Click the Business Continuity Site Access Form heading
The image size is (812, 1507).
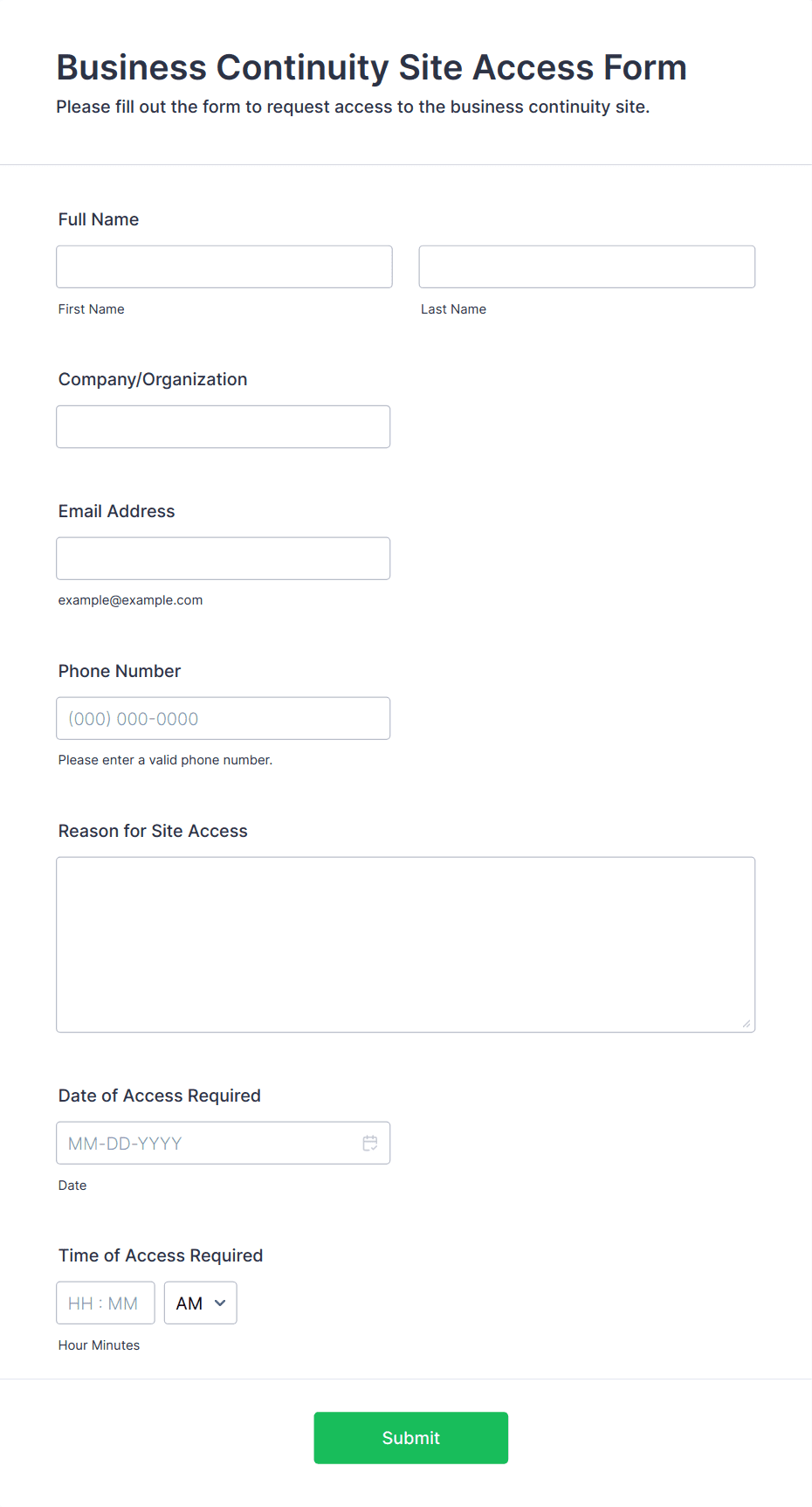372,67
